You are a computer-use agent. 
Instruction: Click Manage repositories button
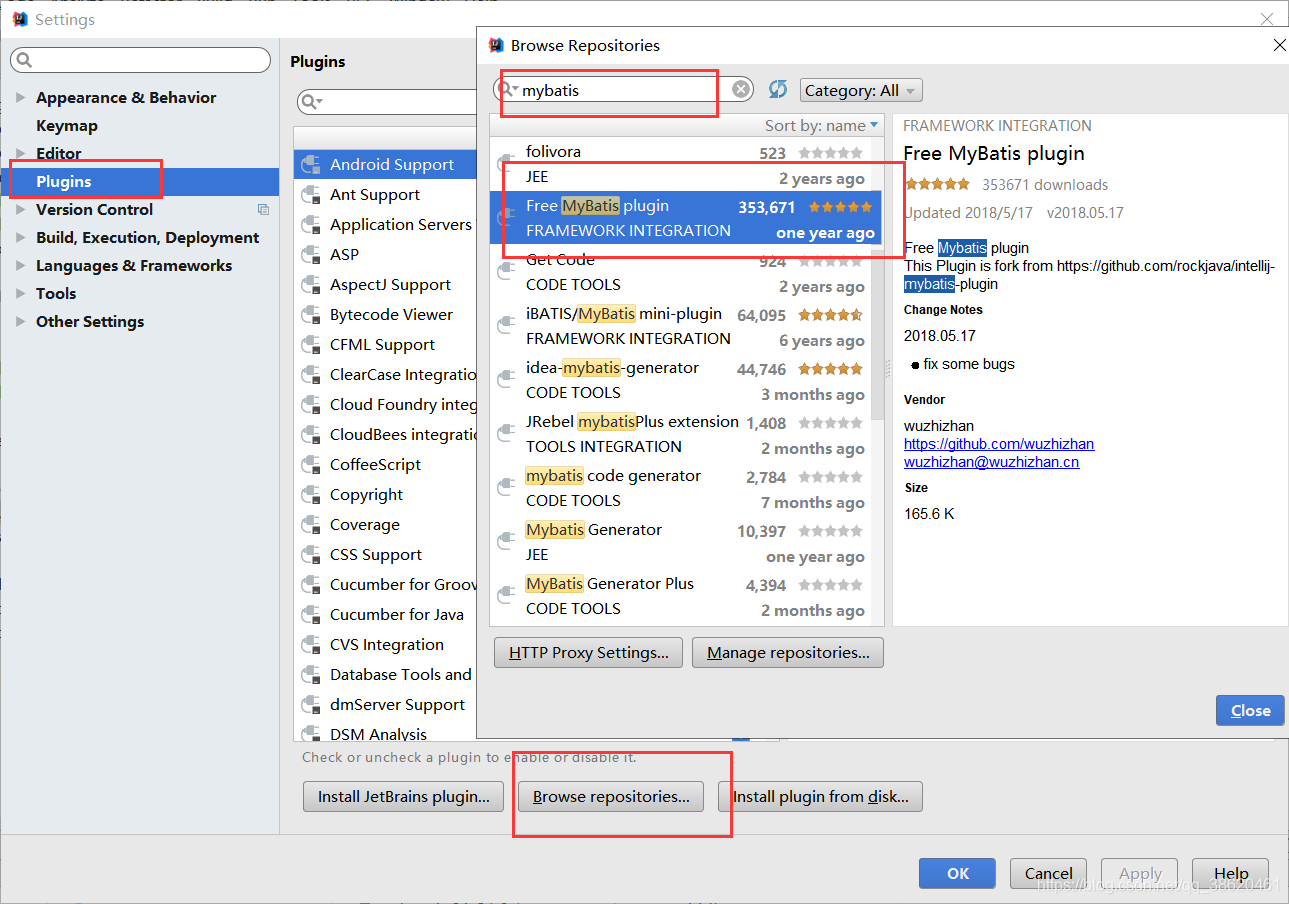pyautogui.click(x=788, y=653)
